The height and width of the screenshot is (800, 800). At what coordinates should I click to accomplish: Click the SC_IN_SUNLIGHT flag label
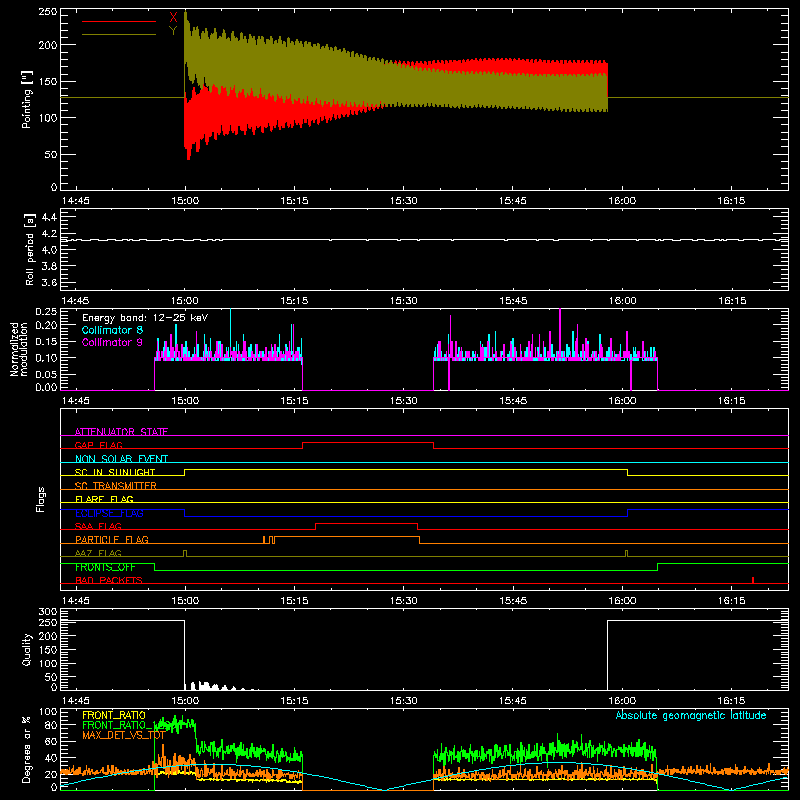coord(115,472)
